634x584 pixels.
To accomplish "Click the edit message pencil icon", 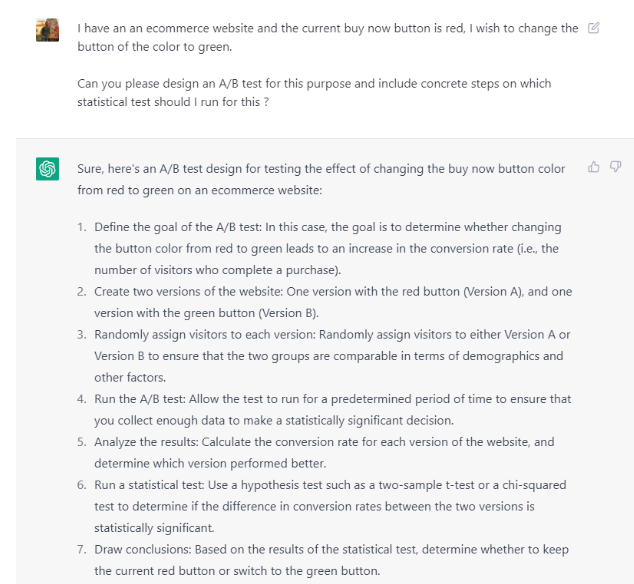I will (594, 28).
